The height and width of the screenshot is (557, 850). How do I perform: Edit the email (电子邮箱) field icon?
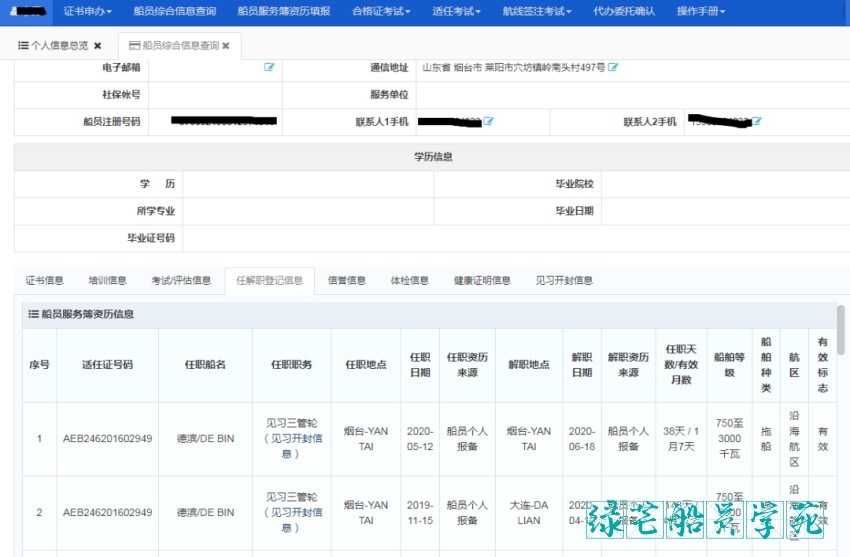click(269, 67)
